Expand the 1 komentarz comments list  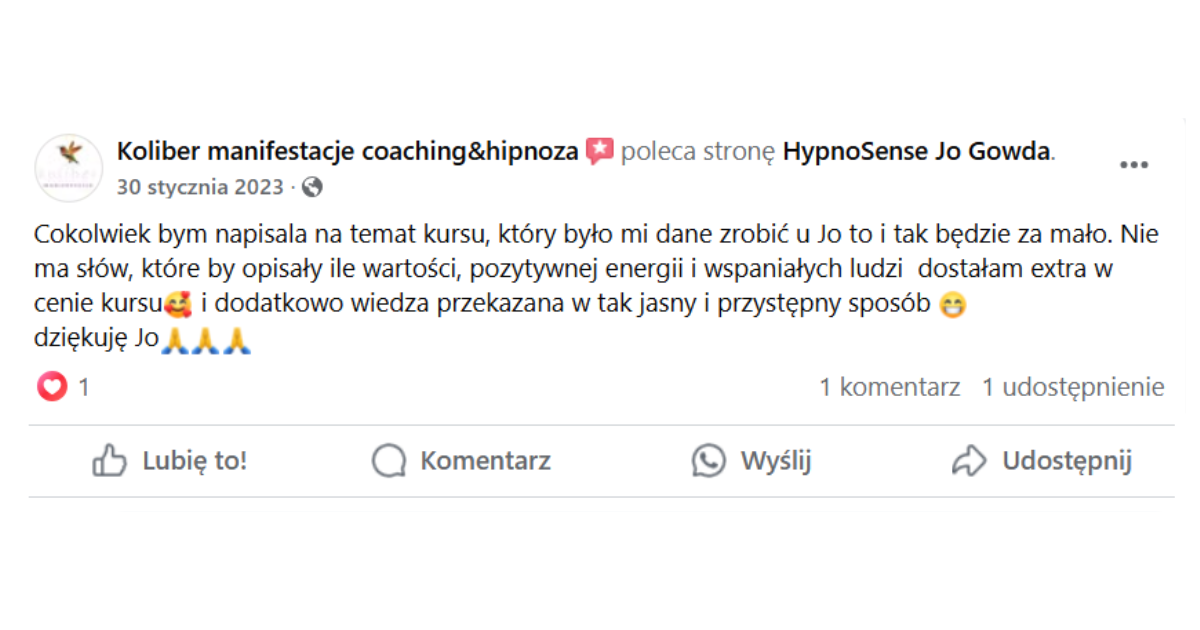click(x=890, y=387)
